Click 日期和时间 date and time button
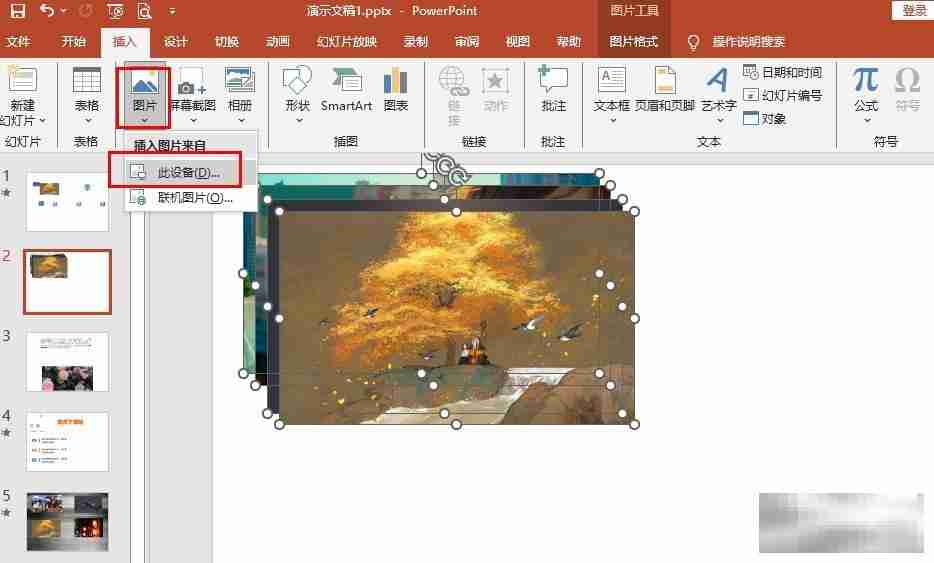This screenshot has height=563, width=934. tap(783, 72)
